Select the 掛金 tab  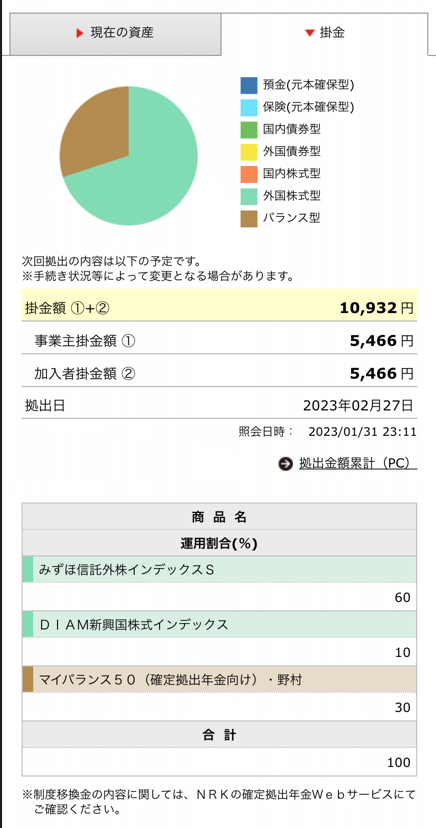(324, 33)
